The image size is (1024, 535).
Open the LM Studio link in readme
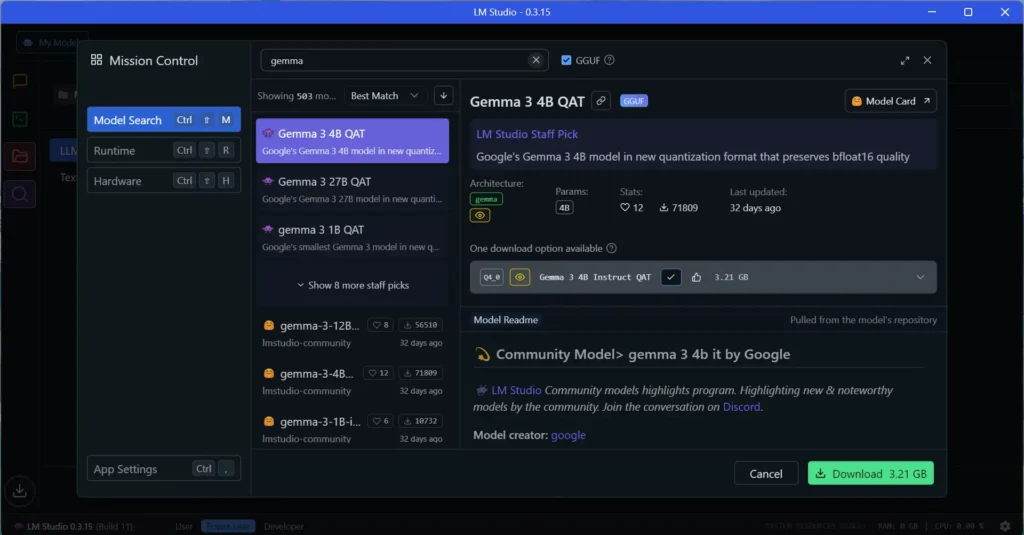[516, 390]
